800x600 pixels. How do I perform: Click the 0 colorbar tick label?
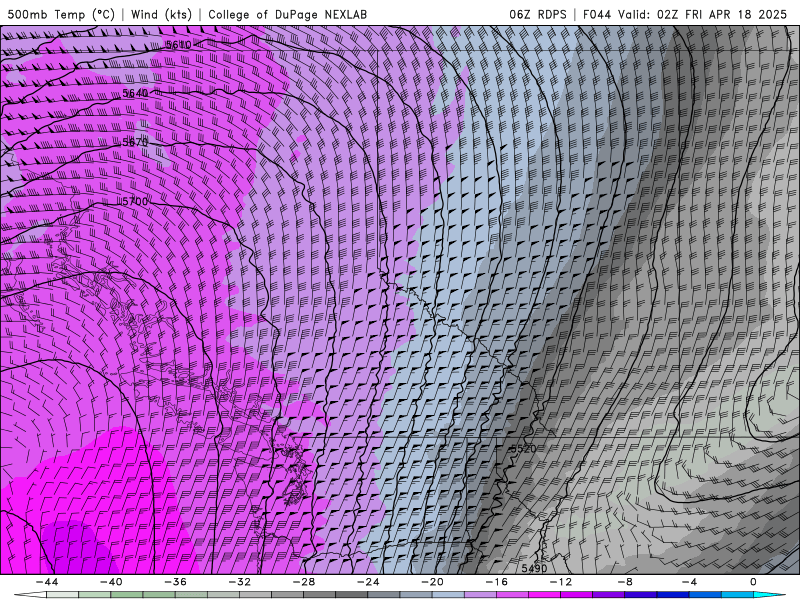pos(754,582)
